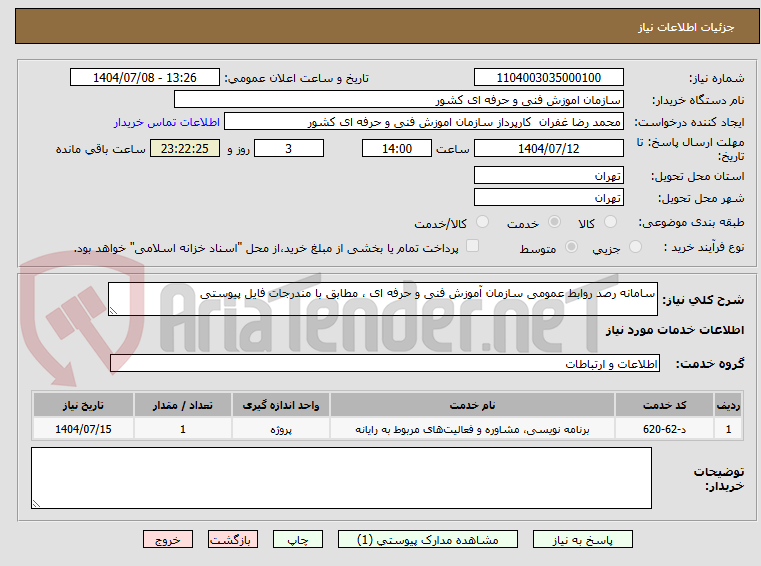The image size is (761, 566).
Task: Click the remaining days field showing 3
Action: (x=289, y=149)
